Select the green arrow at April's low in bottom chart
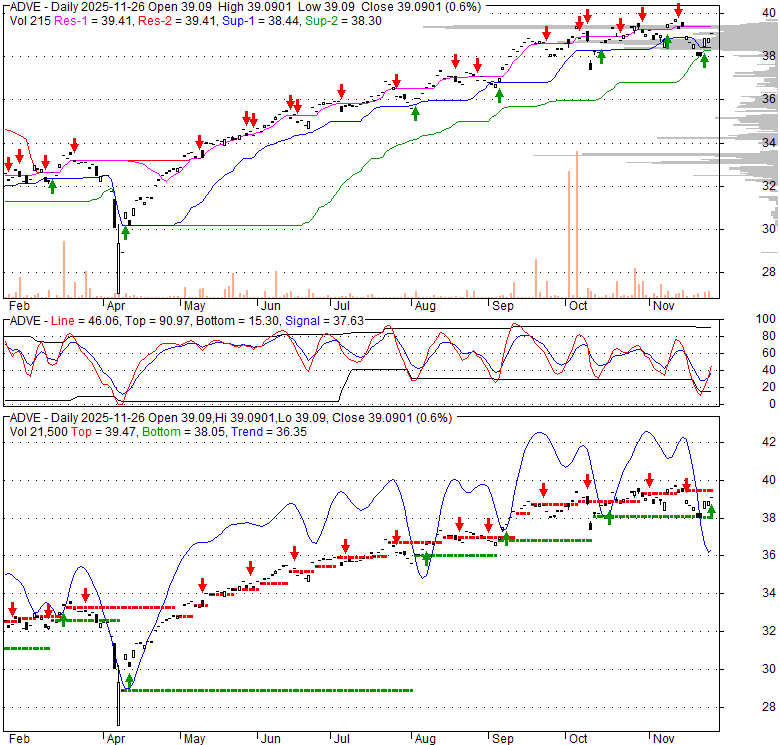The height and width of the screenshot is (745, 780). 129,682
